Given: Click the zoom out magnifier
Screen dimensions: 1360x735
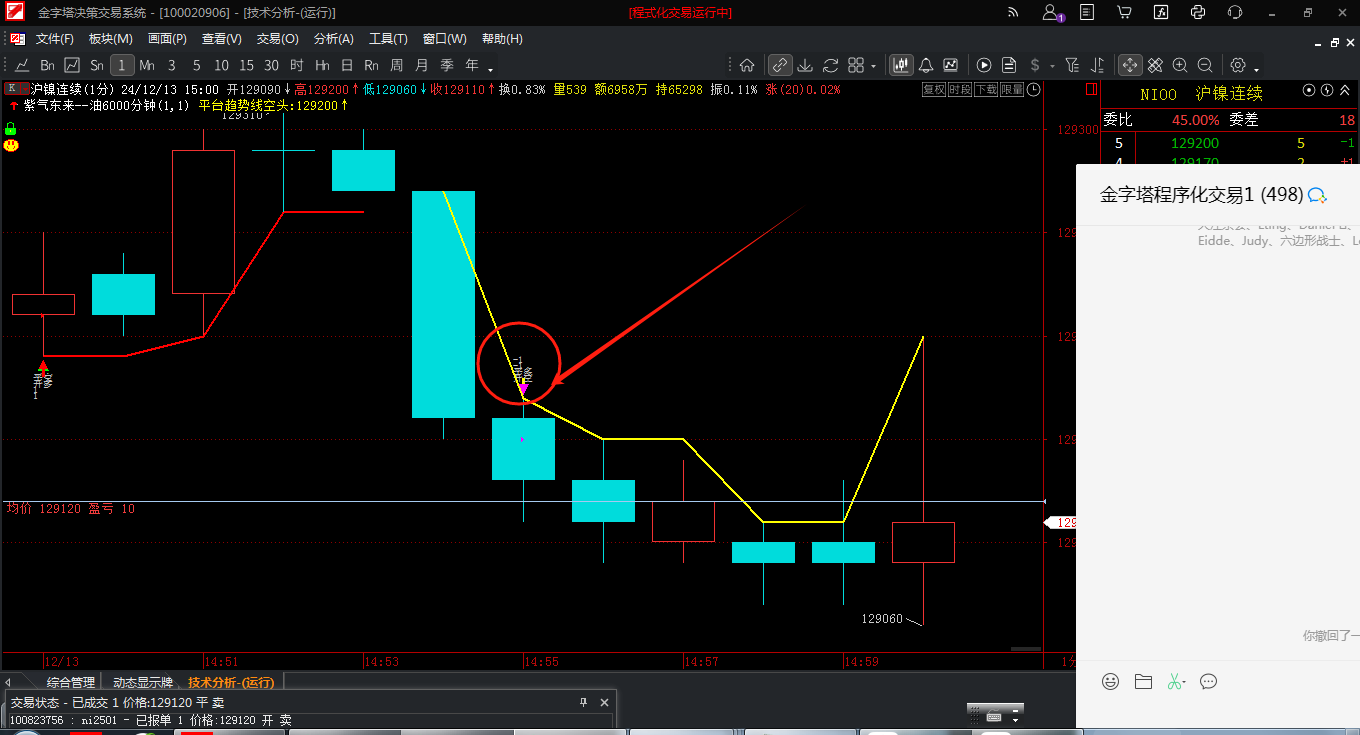Looking at the screenshot, I should click(x=1205, y=65).
